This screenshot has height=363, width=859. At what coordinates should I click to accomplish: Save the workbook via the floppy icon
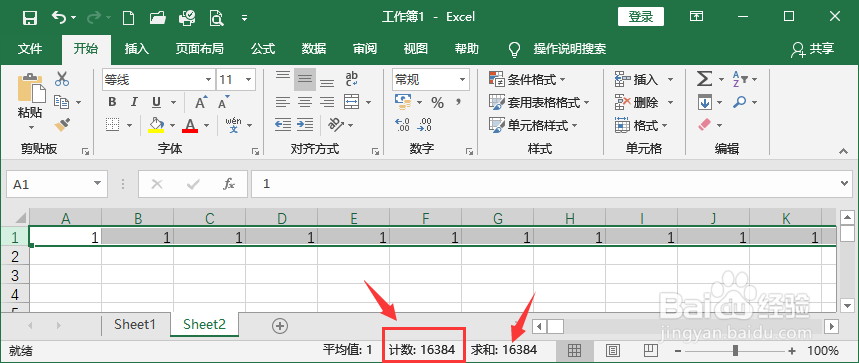pos(30,17)
